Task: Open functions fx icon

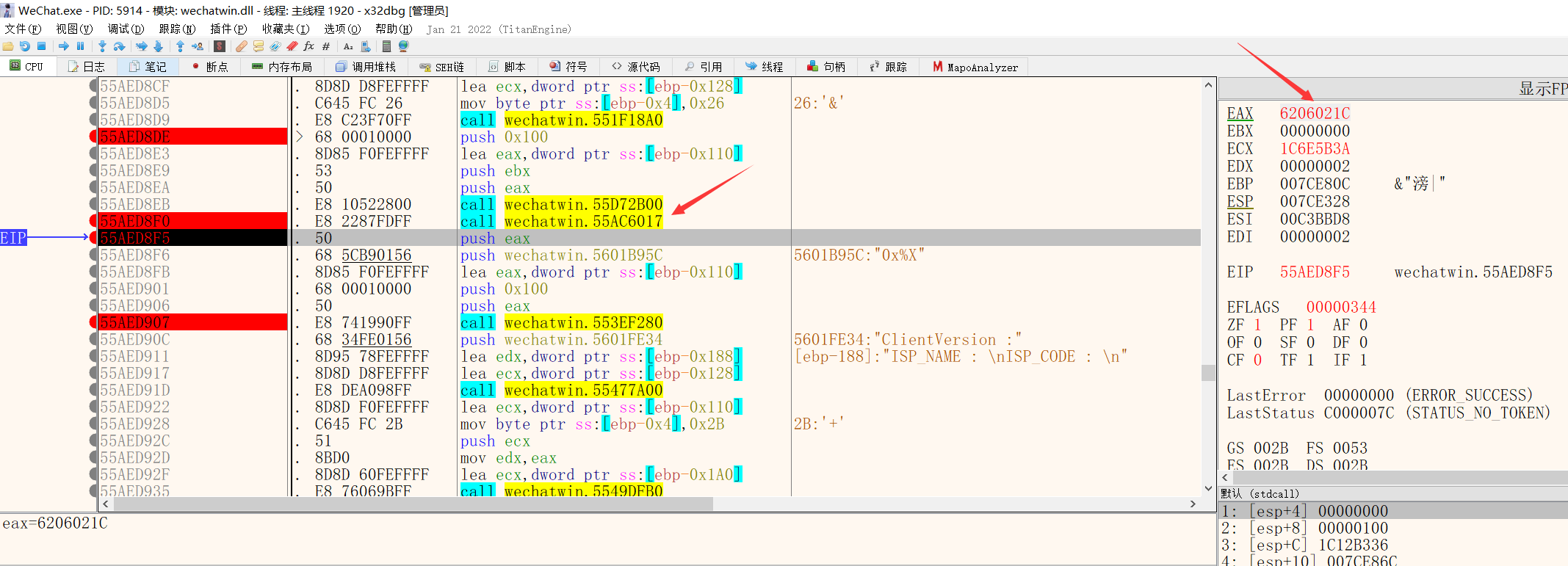Action: click(x=309, y=46)
